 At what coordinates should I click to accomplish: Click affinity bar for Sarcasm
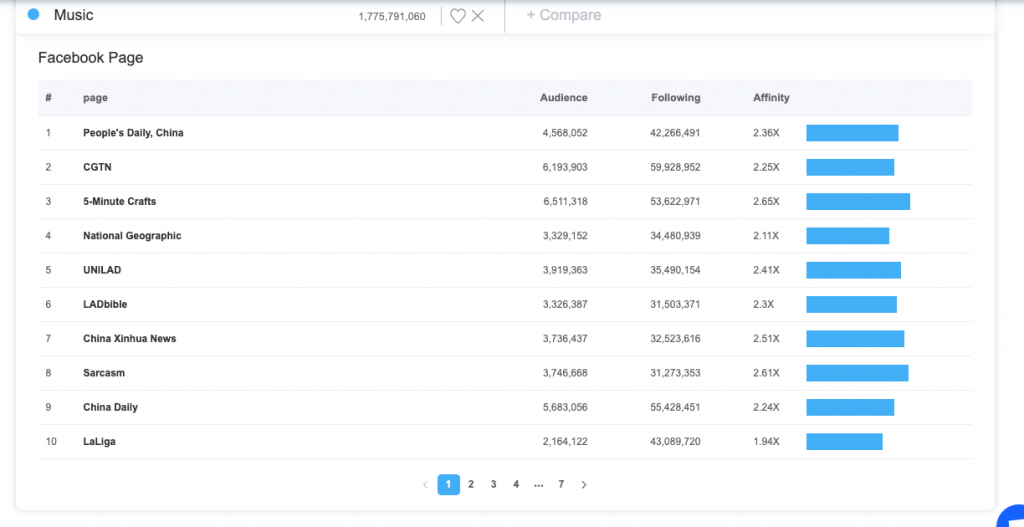[x=857, y=373]
